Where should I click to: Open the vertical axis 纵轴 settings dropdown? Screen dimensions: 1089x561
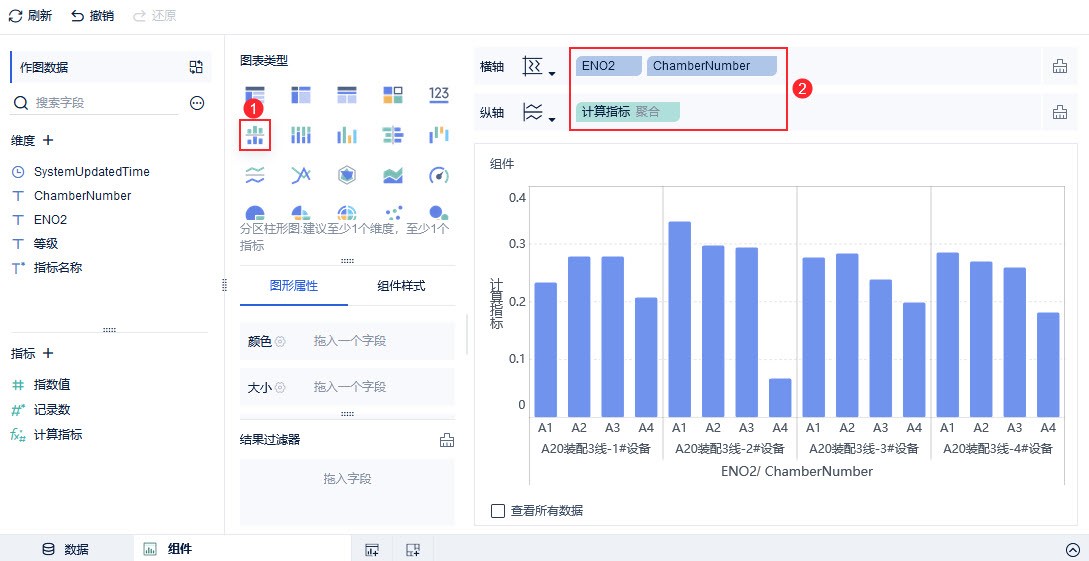pyautogui.click(x=538, y=112)
